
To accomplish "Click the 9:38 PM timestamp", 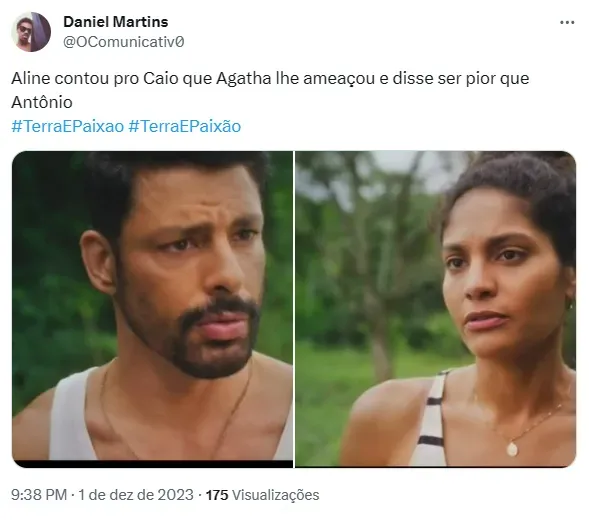I will (x=39, y=495).
